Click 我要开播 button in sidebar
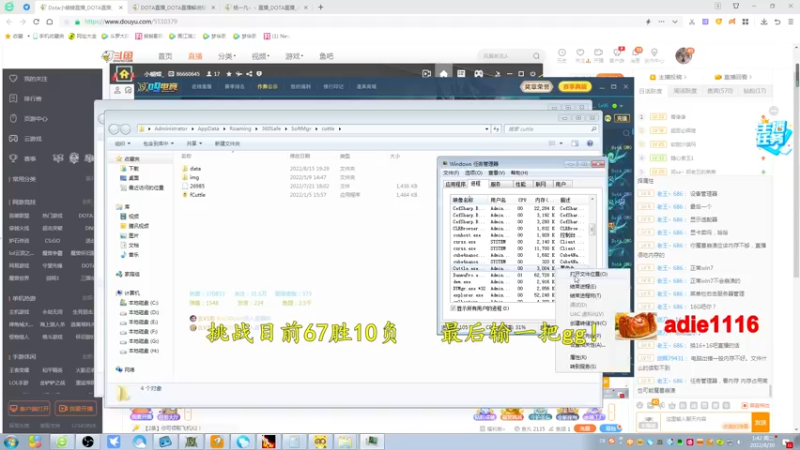The width and height of the screenshot is (800, 450). point(76,409)
